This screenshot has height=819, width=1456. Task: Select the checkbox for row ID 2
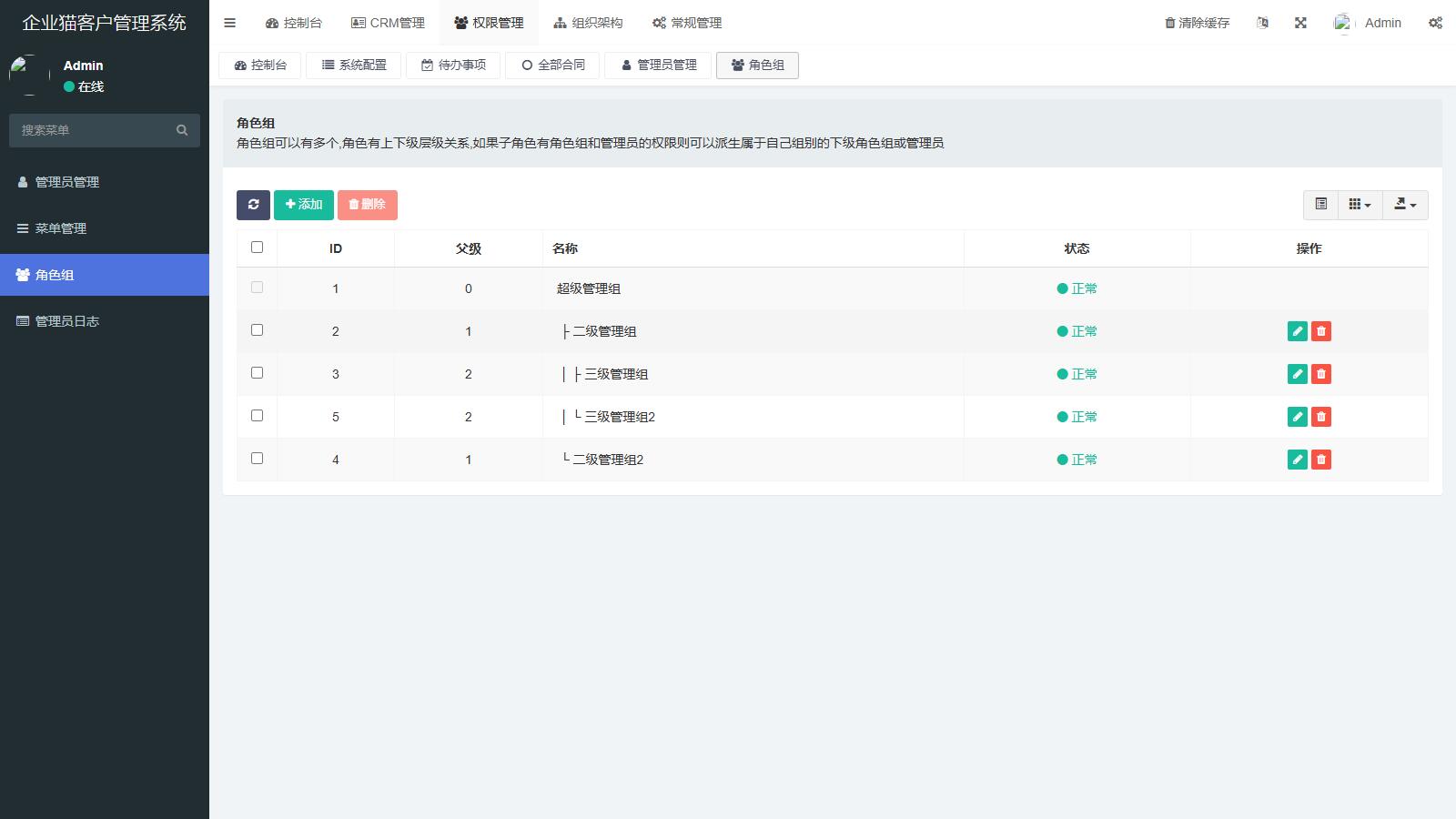tap(257, 330)
